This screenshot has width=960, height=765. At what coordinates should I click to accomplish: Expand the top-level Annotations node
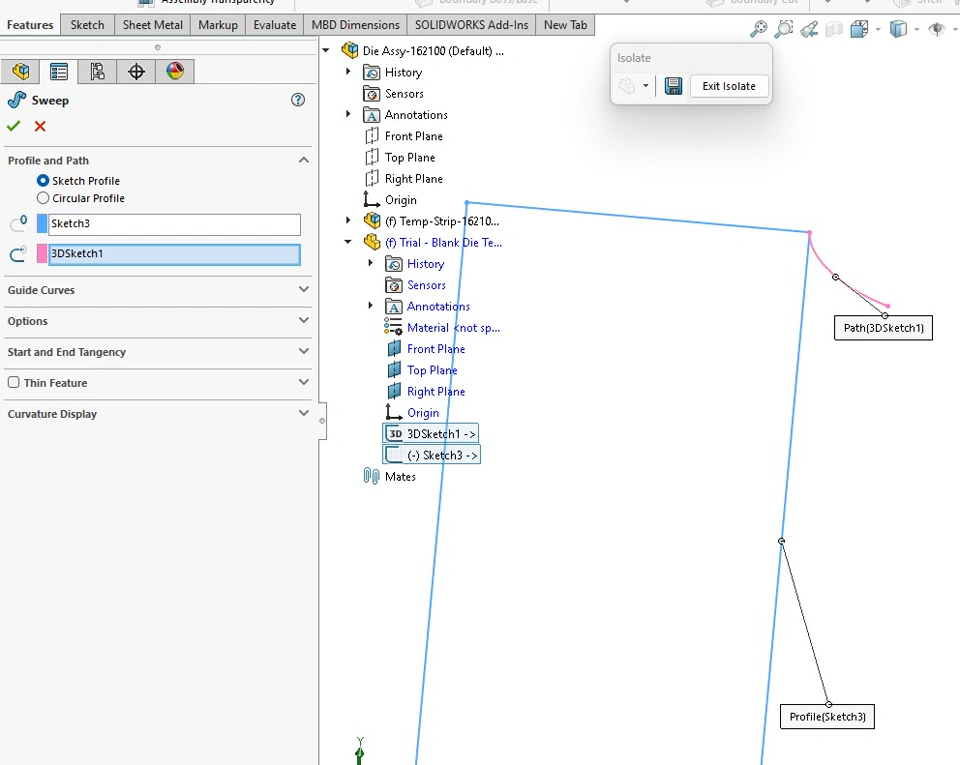point(348,114)
